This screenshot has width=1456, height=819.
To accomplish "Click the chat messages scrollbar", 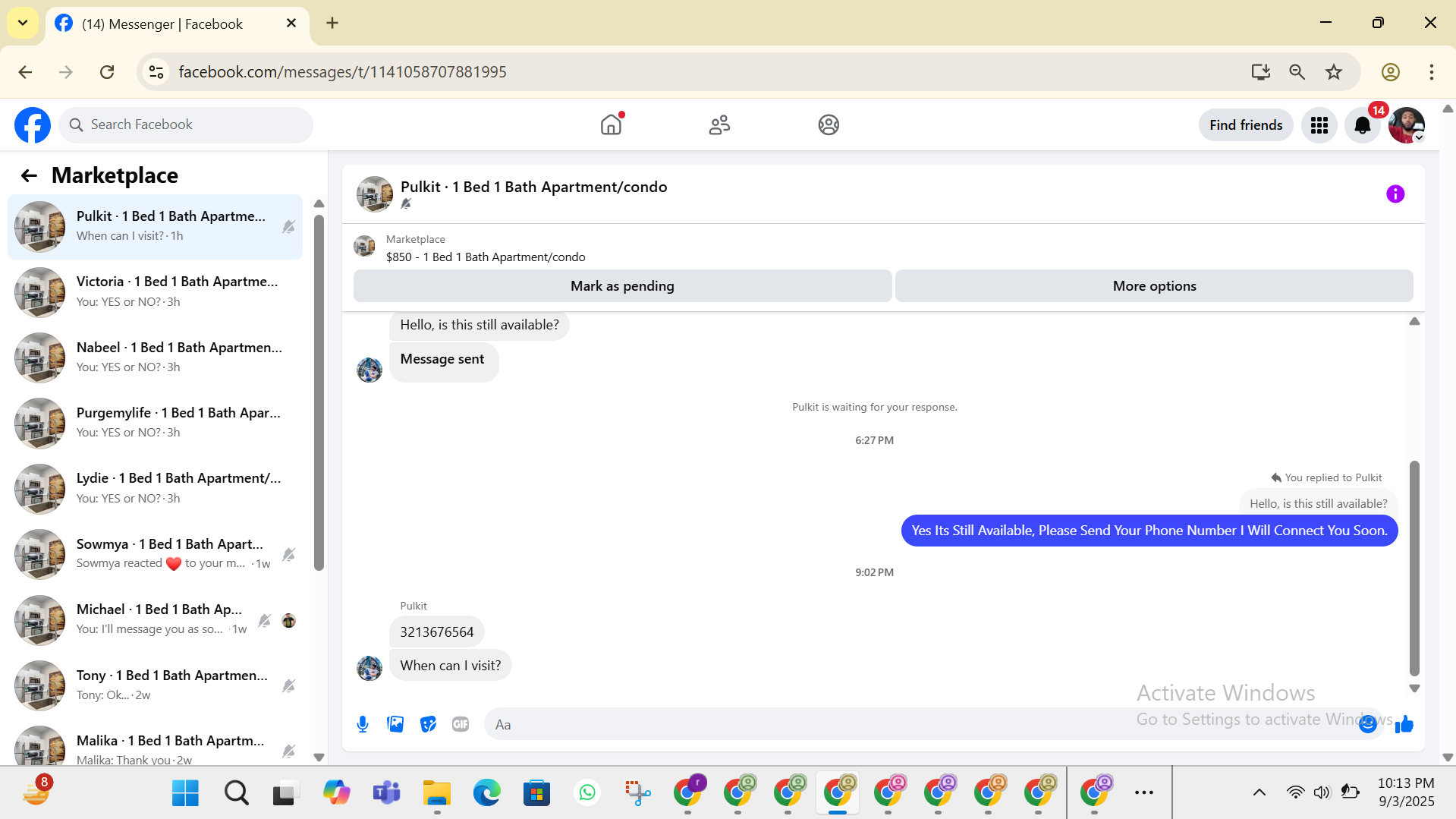I will tap(1414, 568).
